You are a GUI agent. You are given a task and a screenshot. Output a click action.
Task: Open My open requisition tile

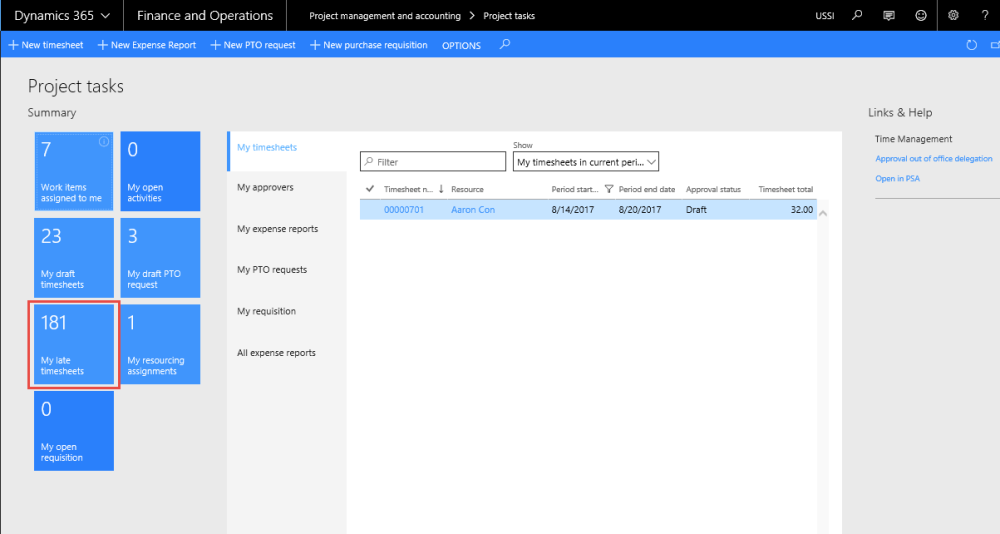[74, 431]
